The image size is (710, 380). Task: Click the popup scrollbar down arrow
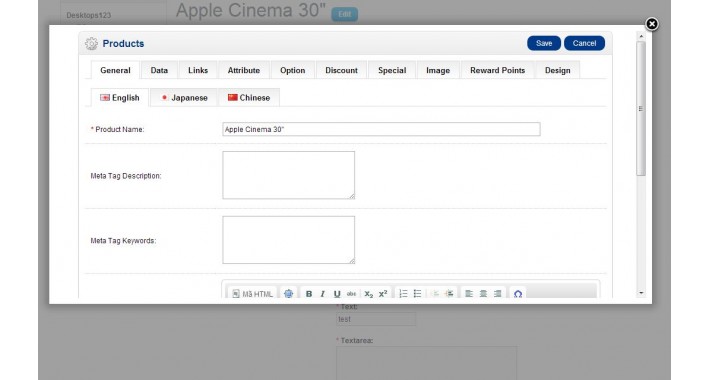641,293
